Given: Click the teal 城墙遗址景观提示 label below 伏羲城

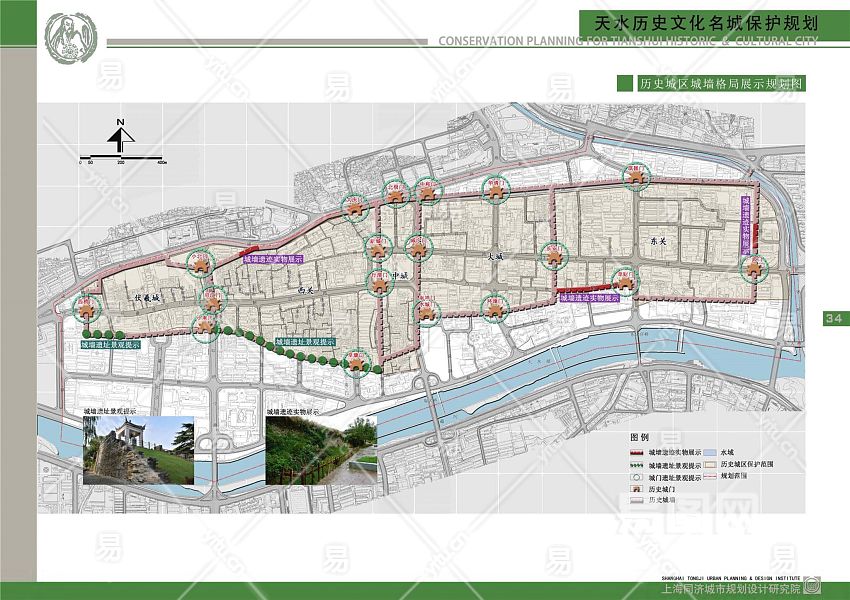Looking at the screenshot, I should (111, 344).
